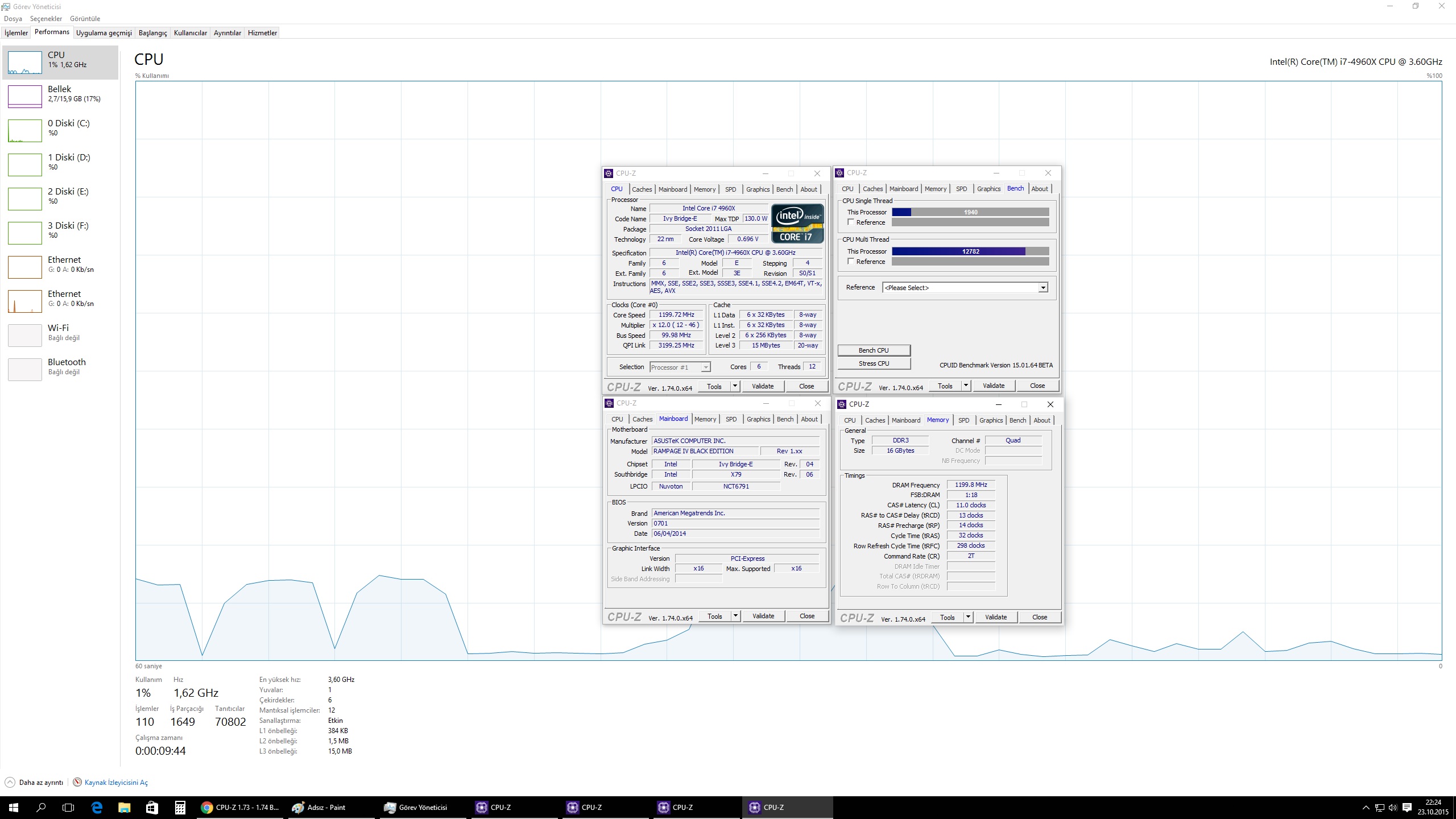Expand Tools arrow in Bench tab window
The image size is (1456, 819).
click(965, 386)
